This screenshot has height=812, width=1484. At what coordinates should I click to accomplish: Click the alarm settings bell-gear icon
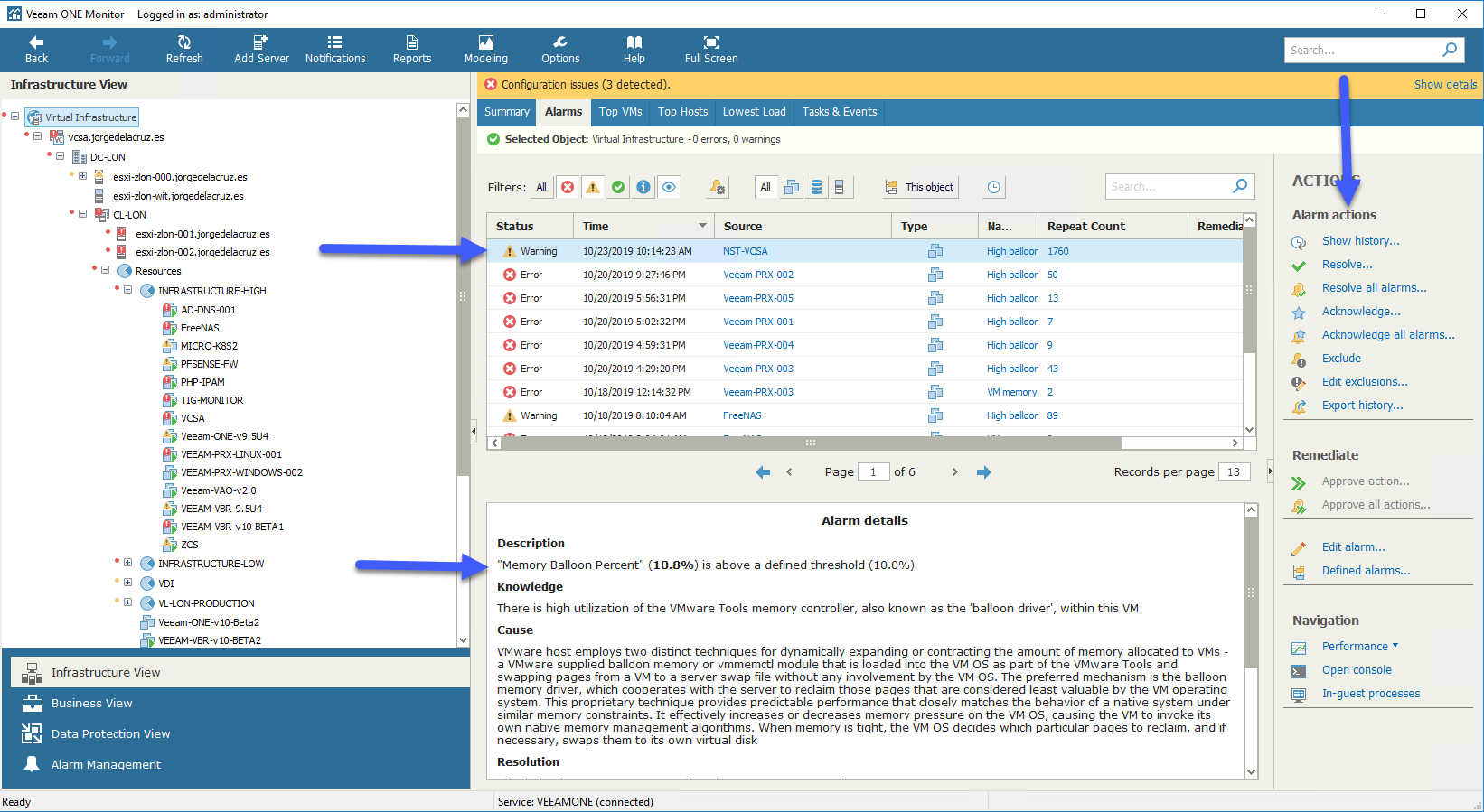coord(718,187)
